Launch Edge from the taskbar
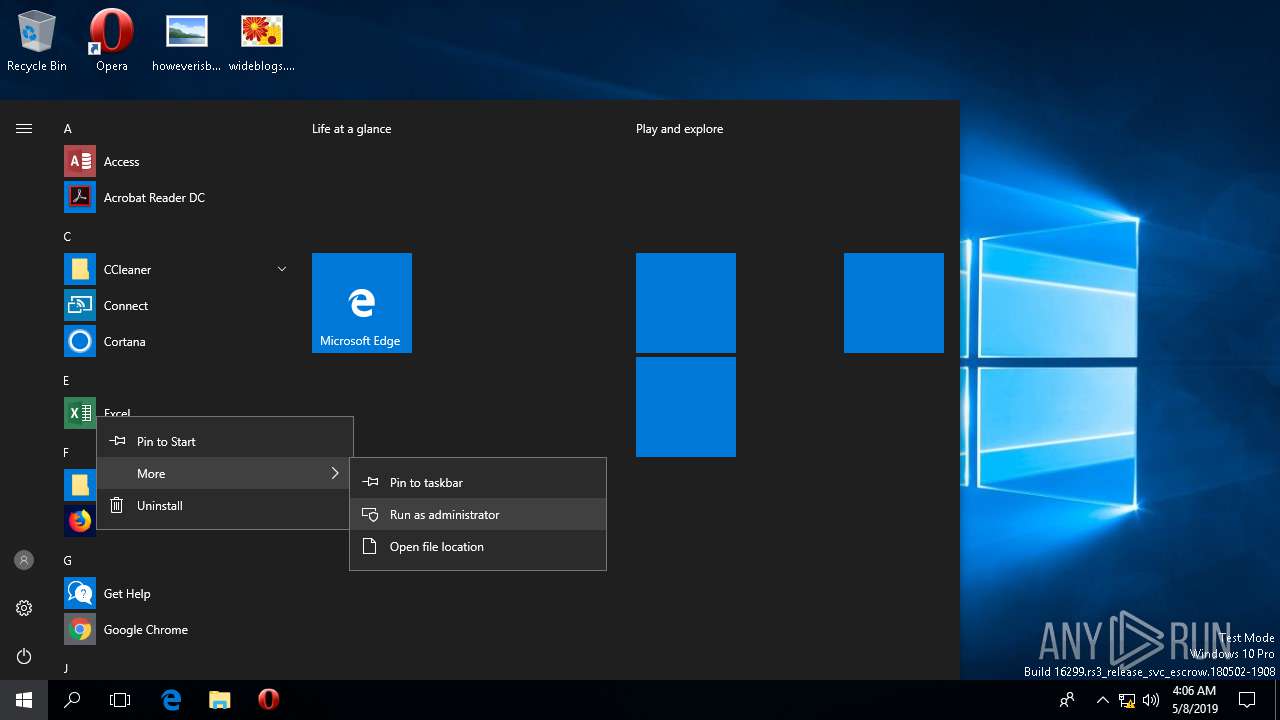Image resolution: width=1280 pixels, height=720 pixels. [x=171, y=700]
